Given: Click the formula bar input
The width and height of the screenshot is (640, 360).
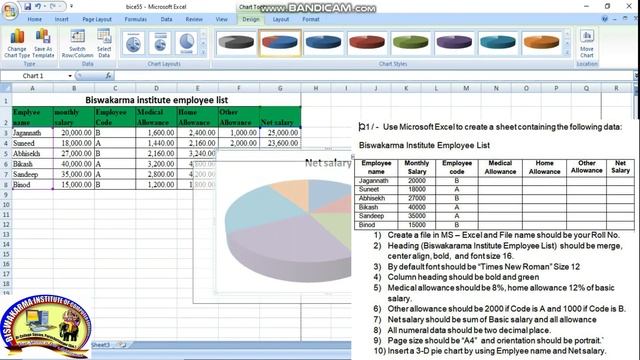Looking at the screenshot, I should (x=373, y=76).
